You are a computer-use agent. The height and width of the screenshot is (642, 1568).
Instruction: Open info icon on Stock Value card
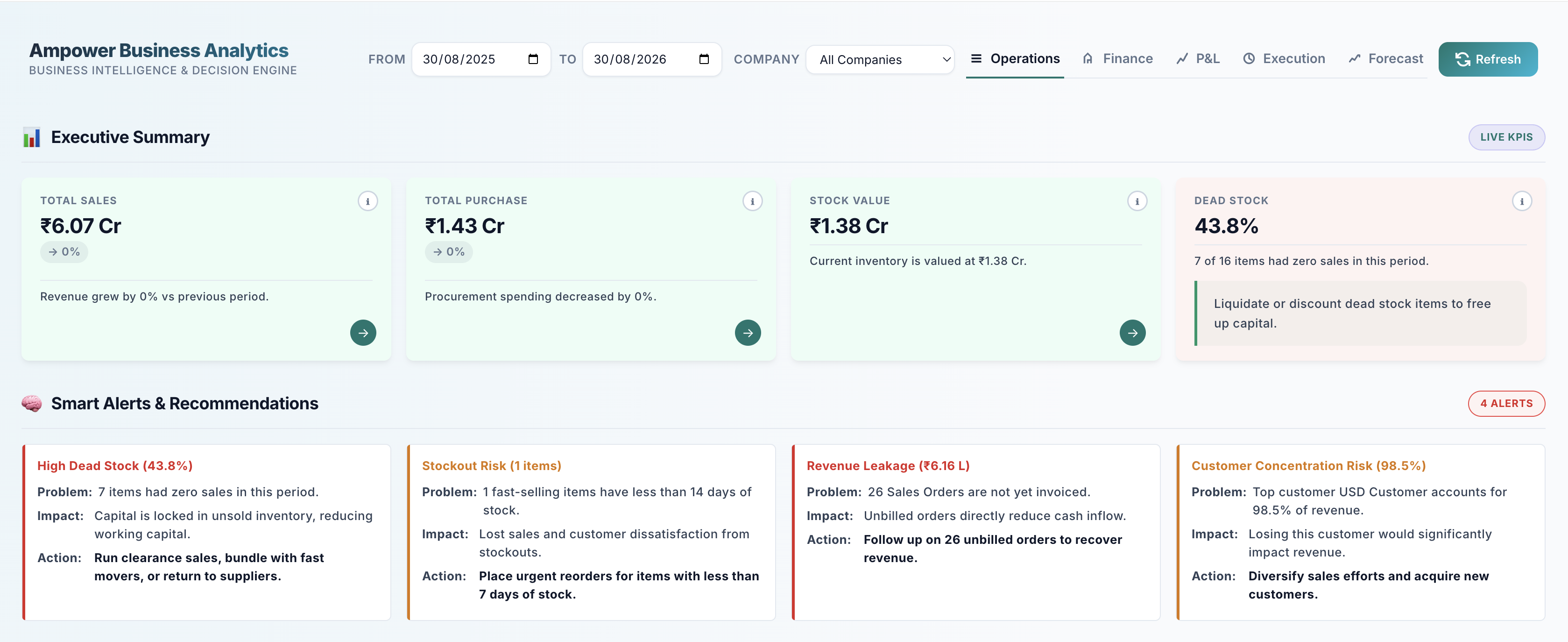tap(1137, 201)
